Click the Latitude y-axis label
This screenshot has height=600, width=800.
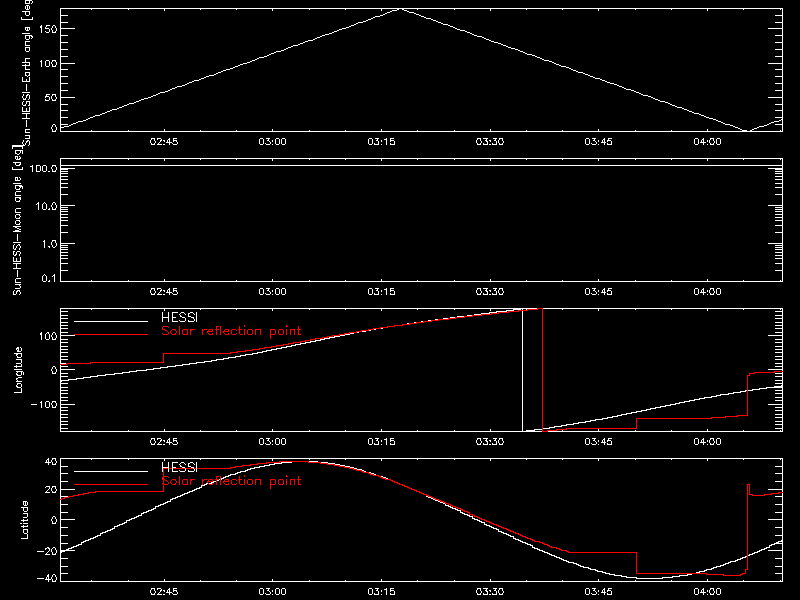tap(24, 520)
